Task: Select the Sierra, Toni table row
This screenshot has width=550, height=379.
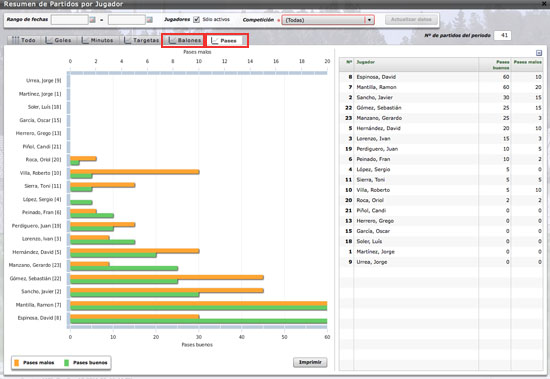Action: click(441, 180)
